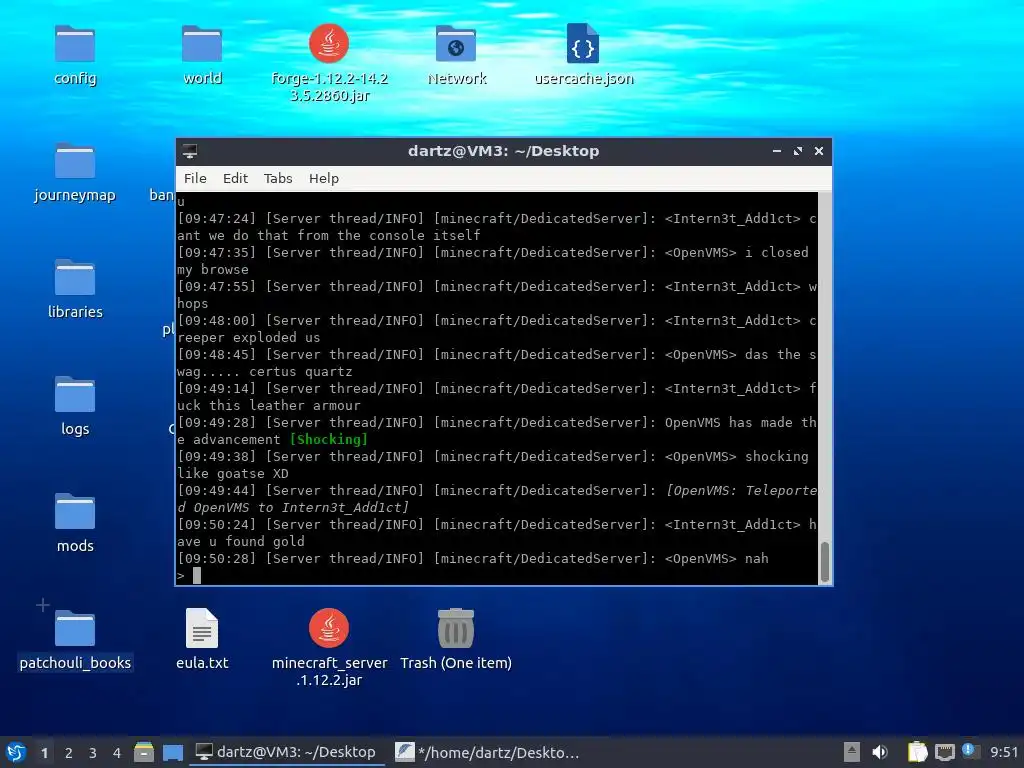The image size is (1024, 768).
Task: Open terminal File menu
Action: pyautogui.click(x=195, y=178)
